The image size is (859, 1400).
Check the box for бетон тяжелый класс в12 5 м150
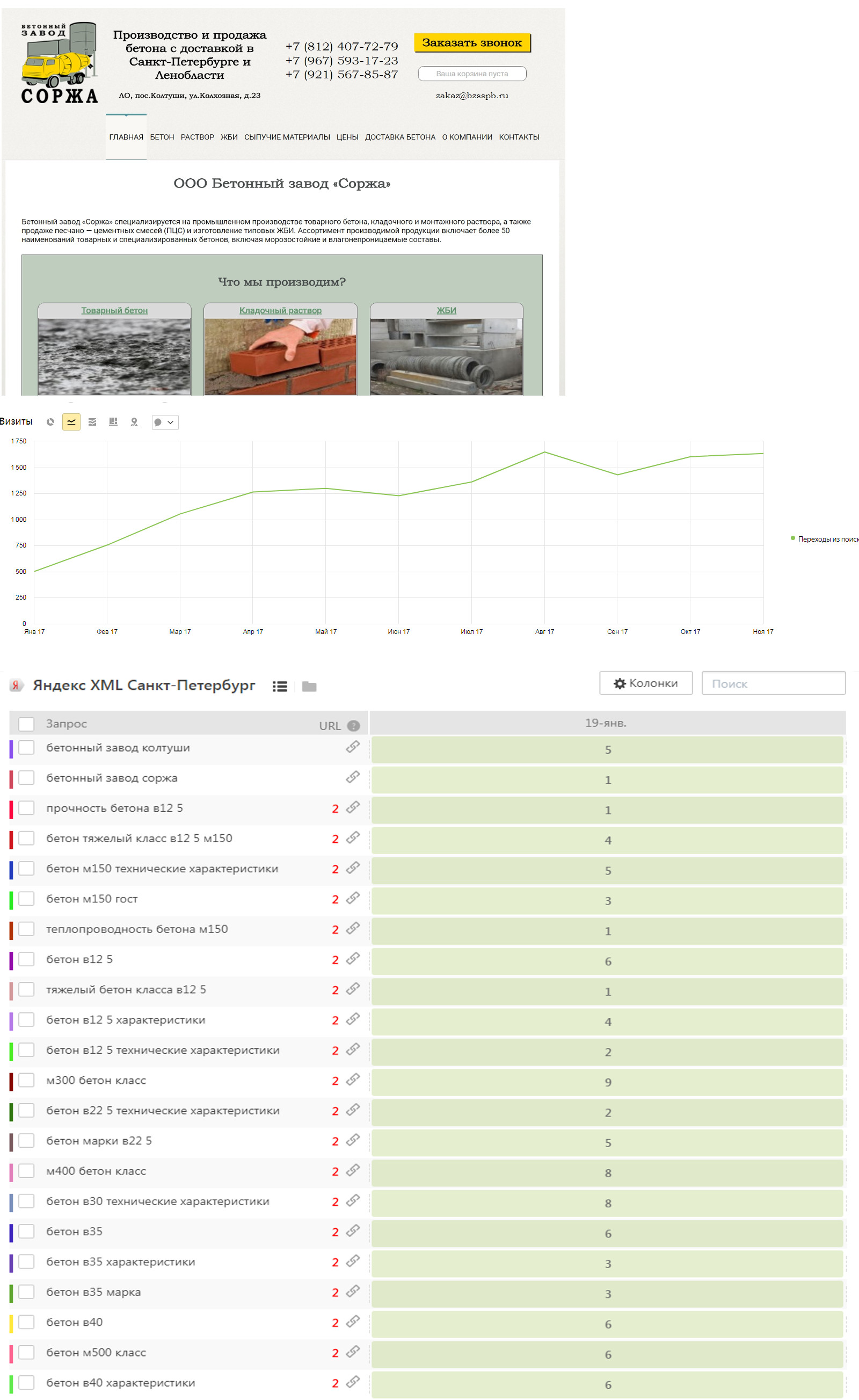[26, 838]
